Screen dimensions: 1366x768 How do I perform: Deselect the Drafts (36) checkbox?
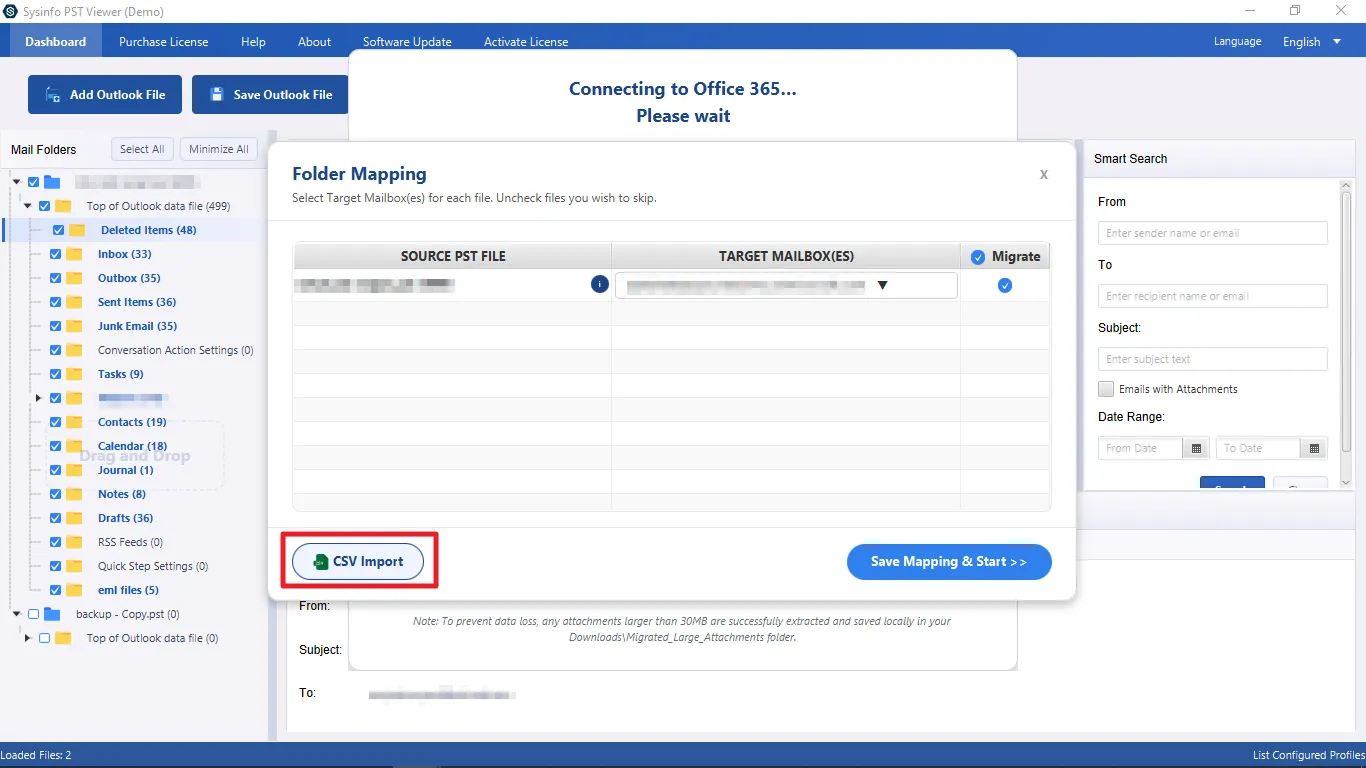click(55, 518)
